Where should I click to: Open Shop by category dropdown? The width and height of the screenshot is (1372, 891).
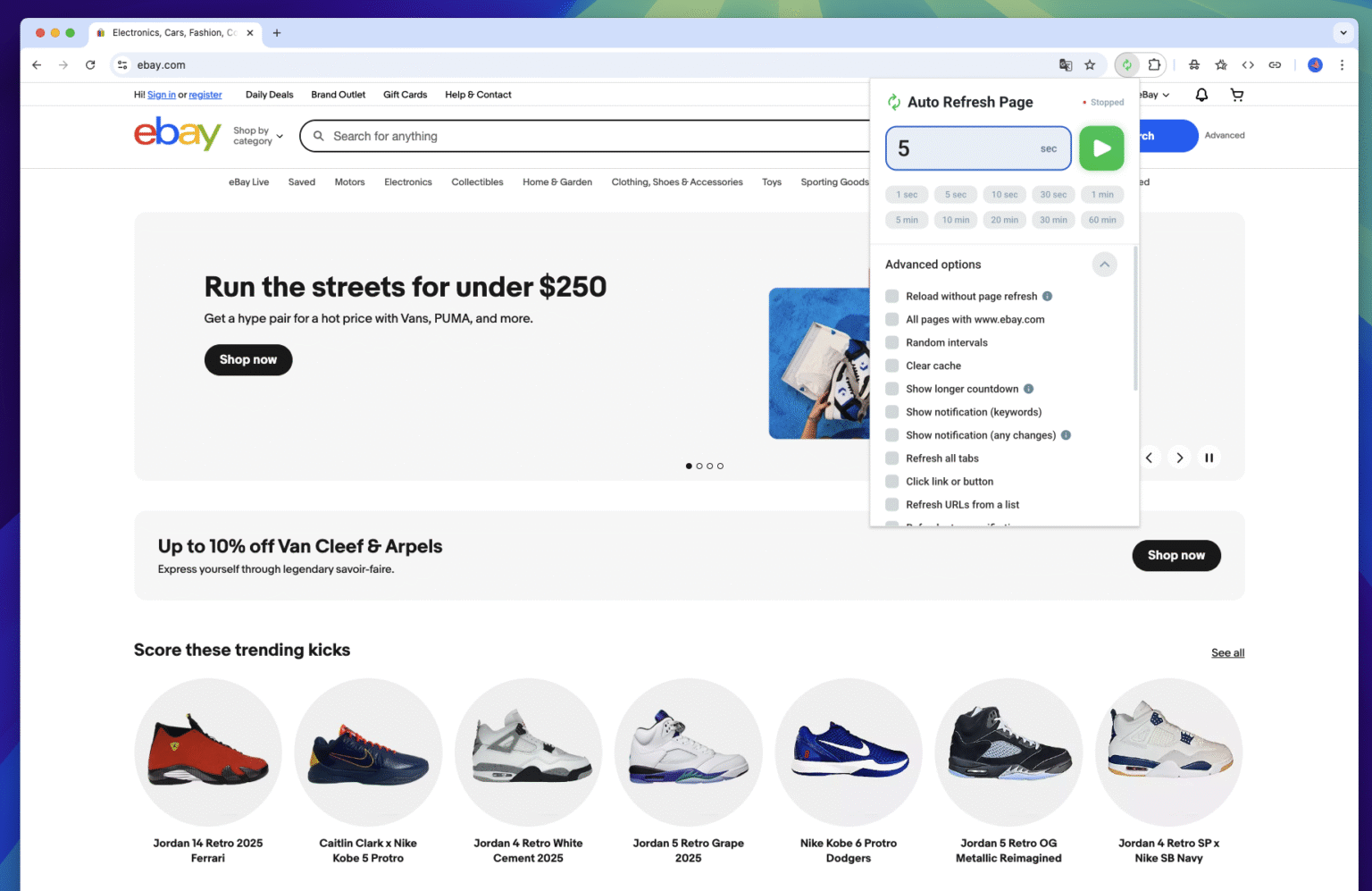pyautogui.click(x=258, y=136)
